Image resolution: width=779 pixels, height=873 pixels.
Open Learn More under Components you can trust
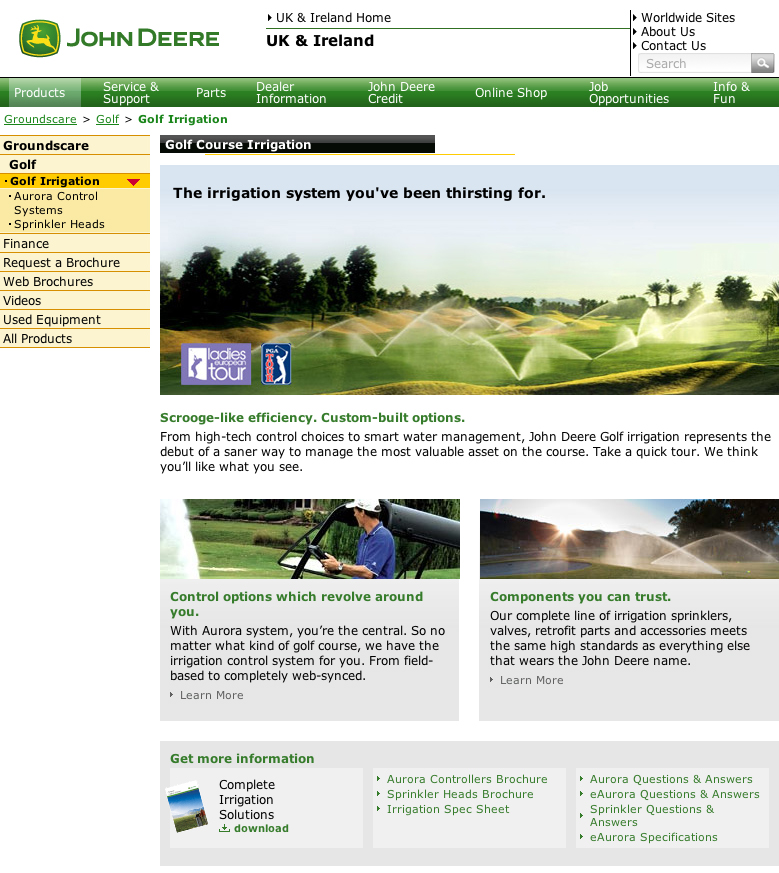point(531,680)
